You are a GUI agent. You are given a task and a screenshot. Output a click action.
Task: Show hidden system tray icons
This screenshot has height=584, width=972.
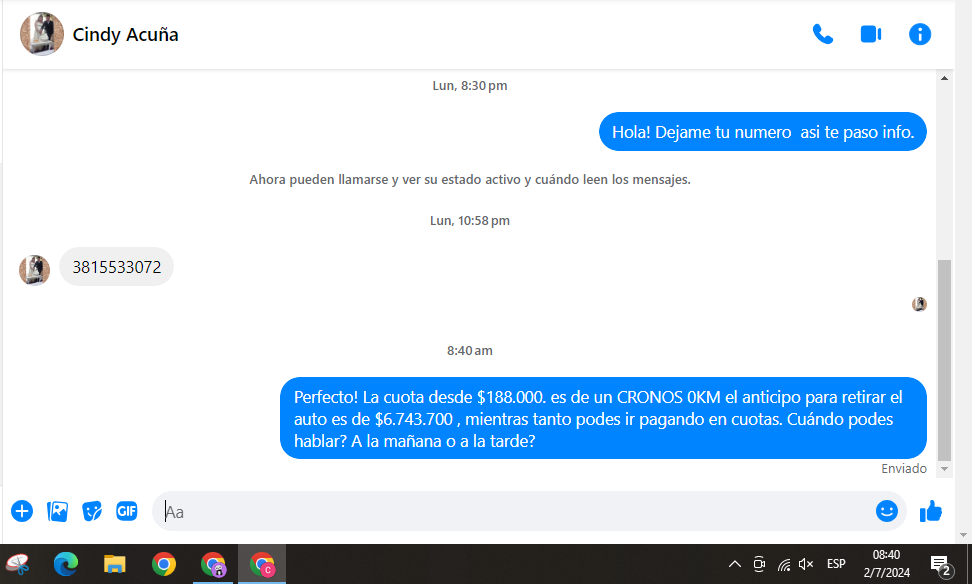[x=734, y=564]
